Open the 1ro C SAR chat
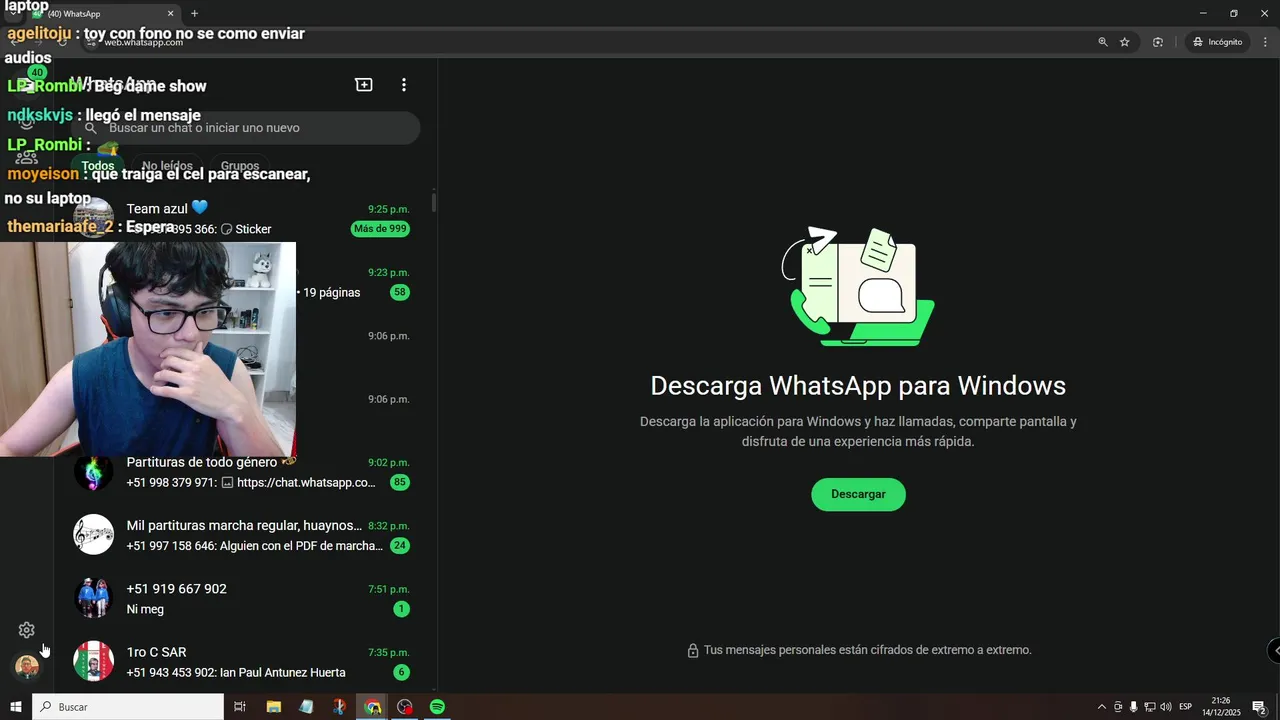 coord(245,661)
